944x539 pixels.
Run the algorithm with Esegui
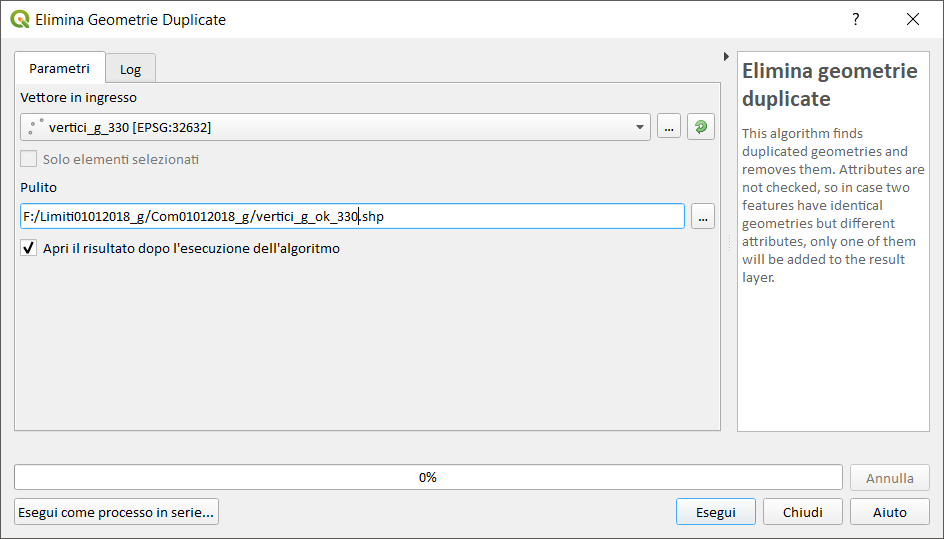716,512
